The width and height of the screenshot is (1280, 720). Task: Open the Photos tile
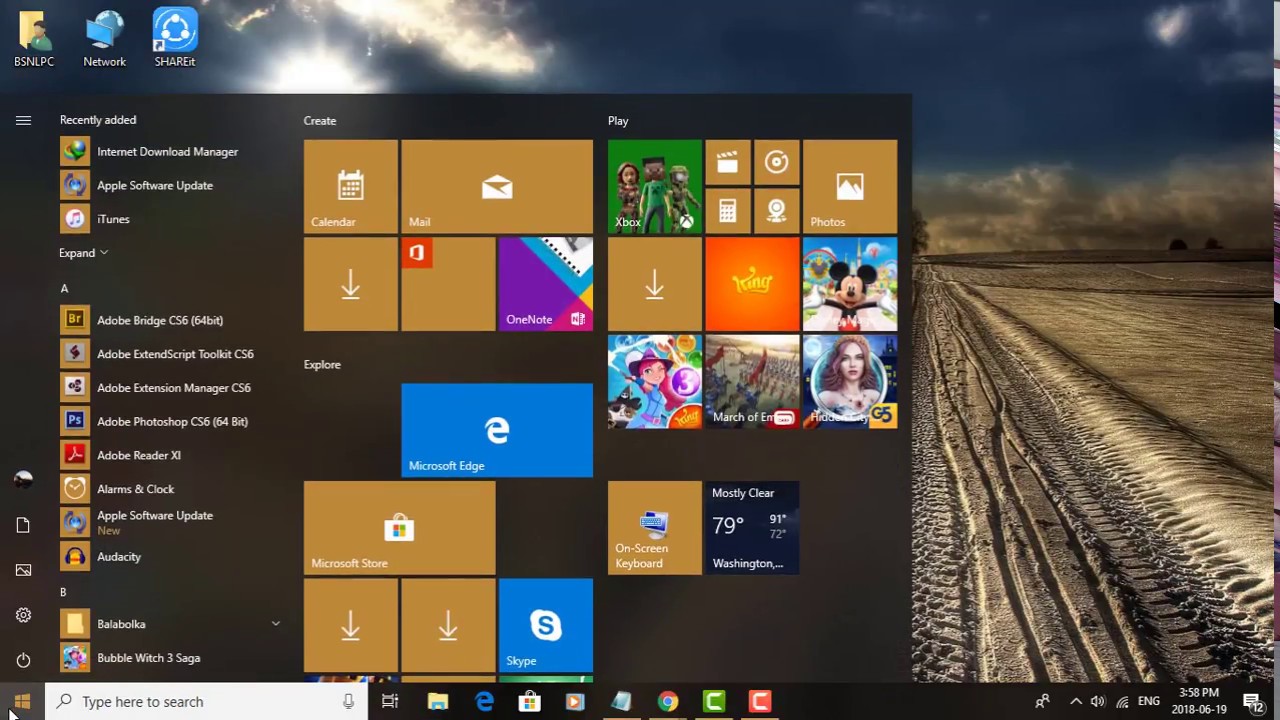click(x=849, y=187)
